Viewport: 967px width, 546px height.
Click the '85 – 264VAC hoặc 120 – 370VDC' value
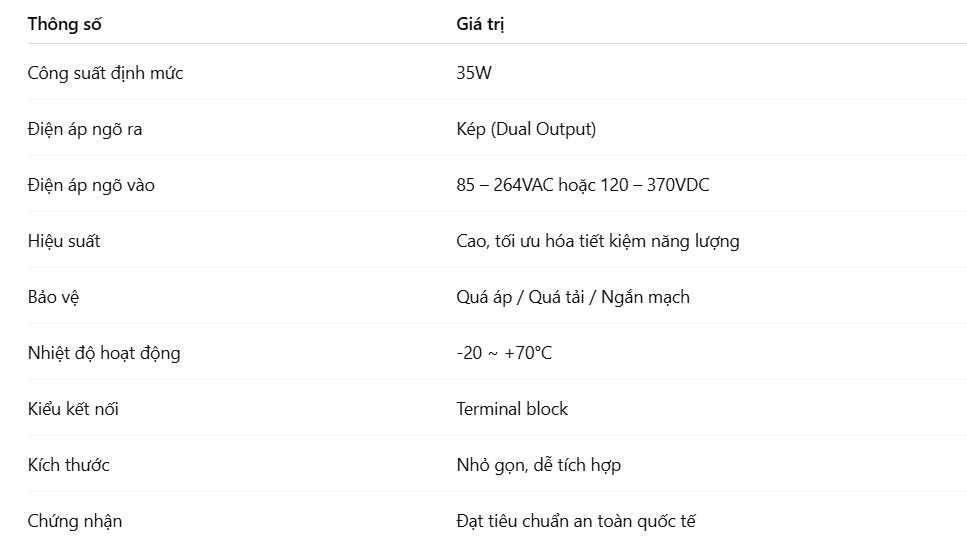583,185
